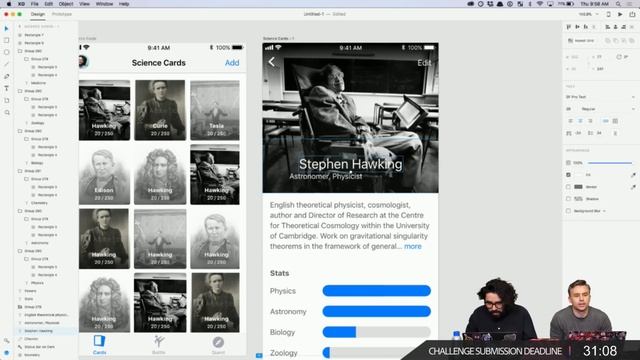This screenshot has width=640, height=360.
Task: Open the Apple menu
Action: 9,4
